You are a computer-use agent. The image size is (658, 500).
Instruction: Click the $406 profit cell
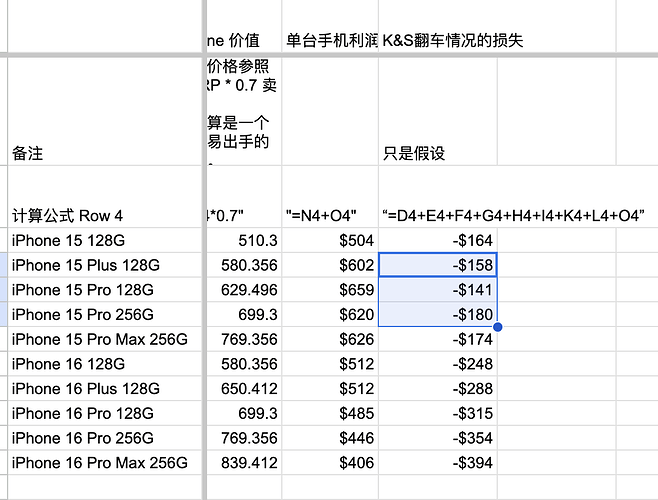pyautogui.click(x=330, y=463)
